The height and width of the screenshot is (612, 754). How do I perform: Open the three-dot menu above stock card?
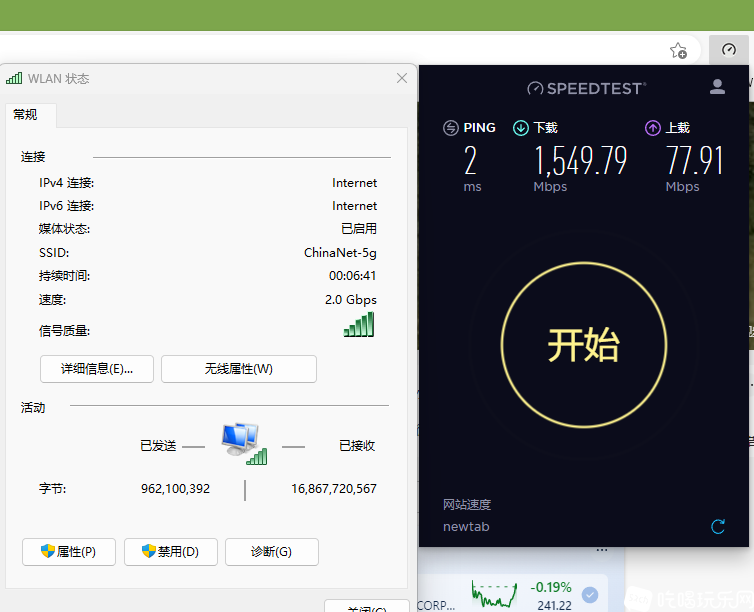[x=602, y=550]
